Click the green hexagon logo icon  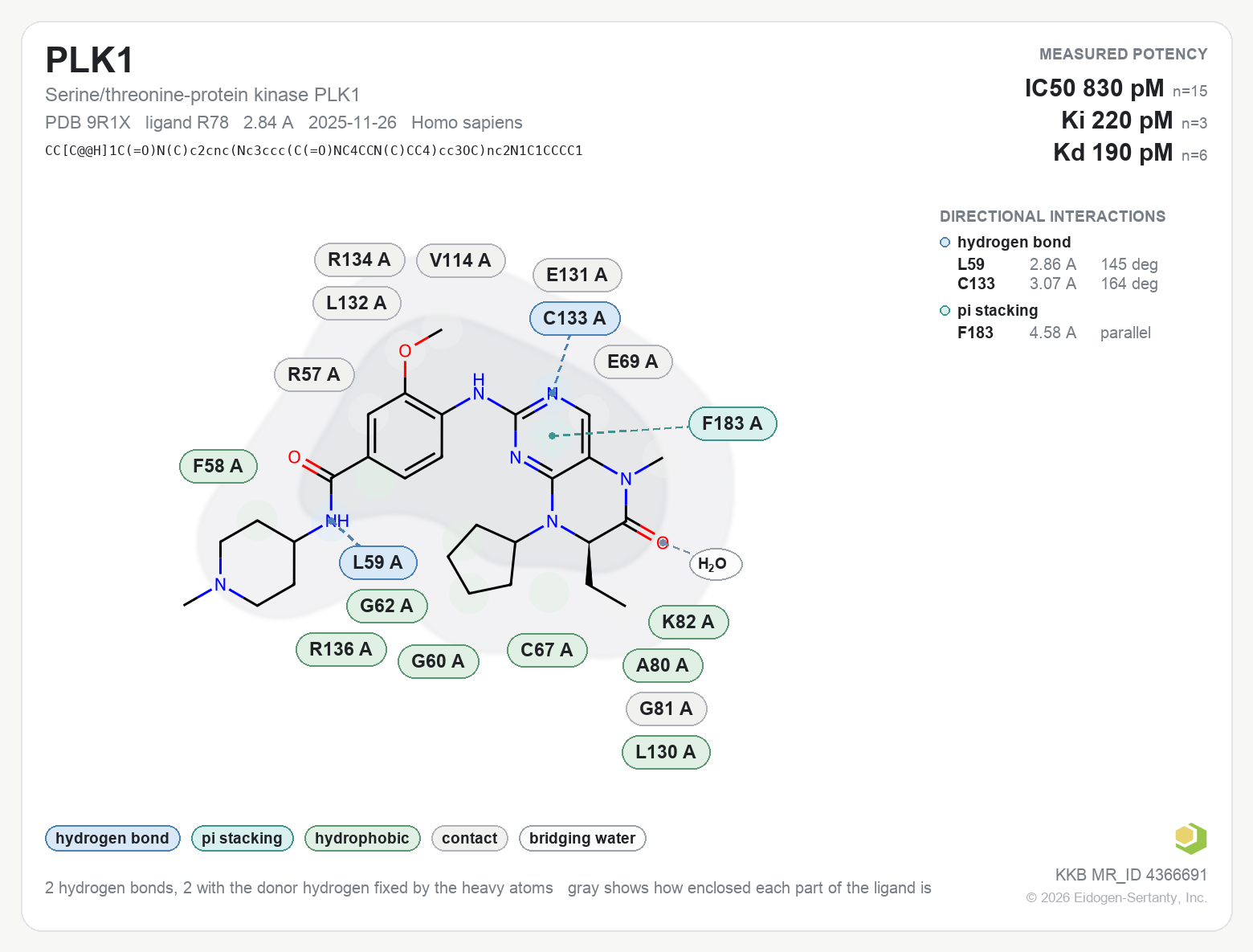1190,838
